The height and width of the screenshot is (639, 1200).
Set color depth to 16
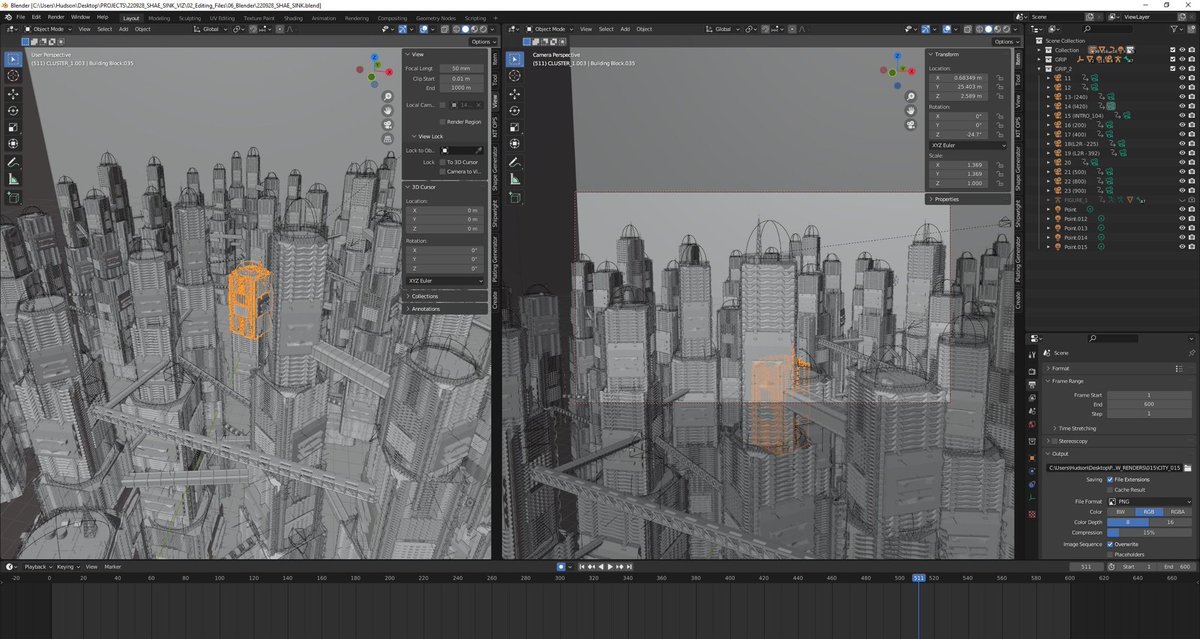pos(1171,522)
